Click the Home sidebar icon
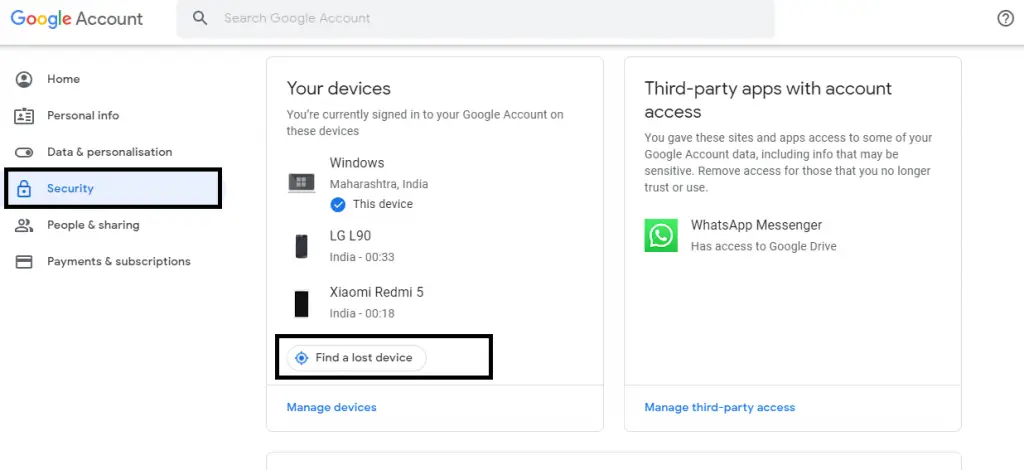 point(24,80)
